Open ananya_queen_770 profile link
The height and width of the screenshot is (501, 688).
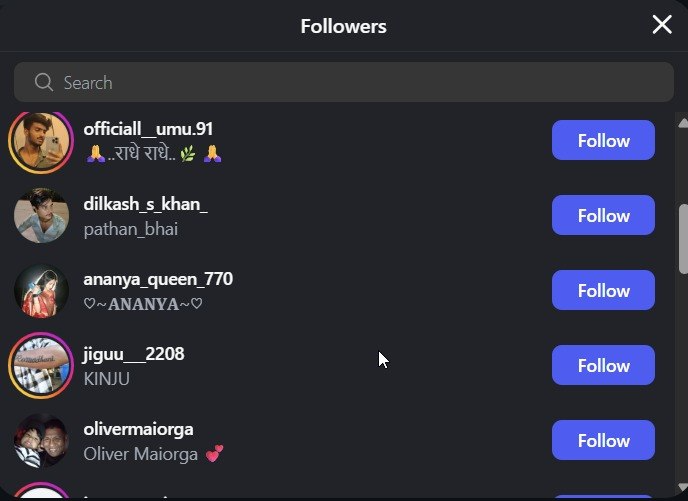pos(158,279)
